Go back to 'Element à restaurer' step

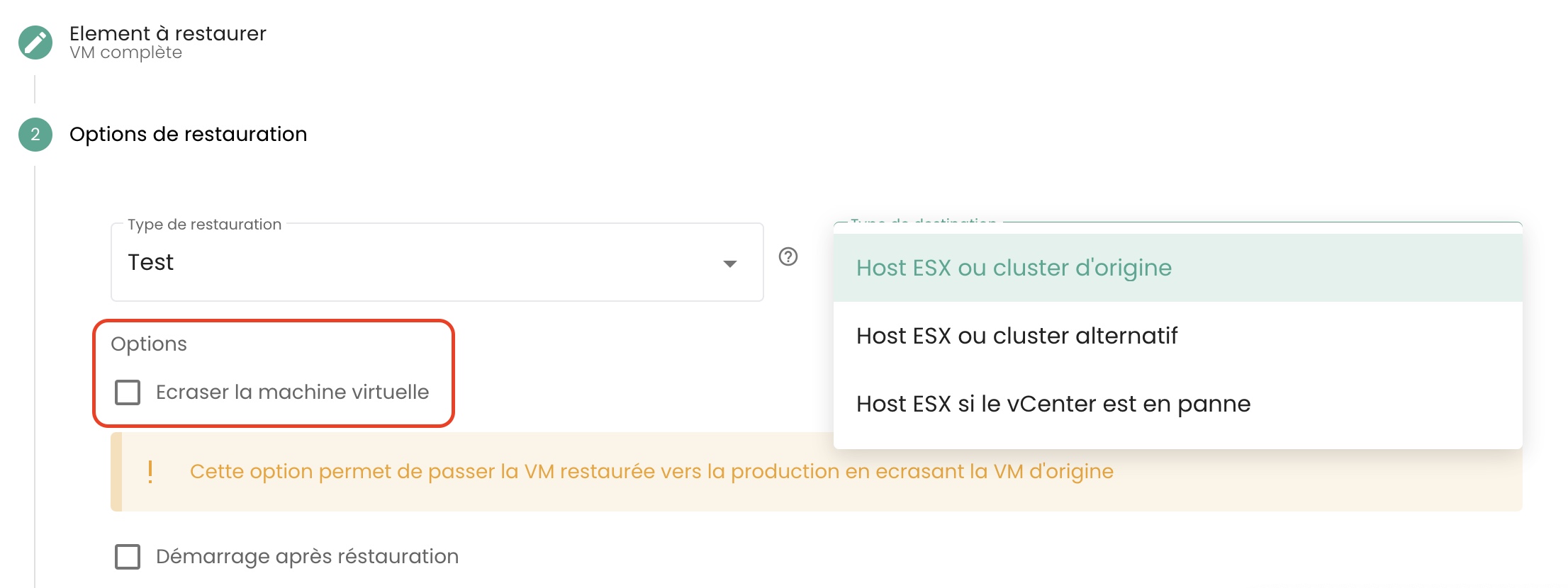[x=168, y=33]
